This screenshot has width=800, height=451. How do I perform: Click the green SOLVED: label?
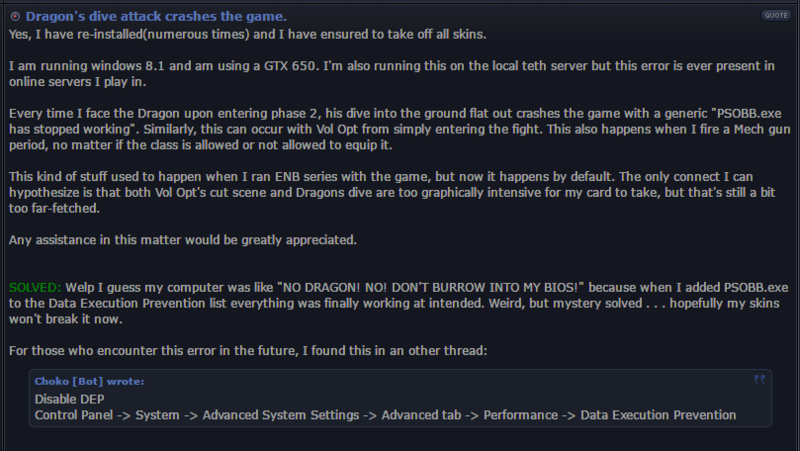tap(35, 288)
